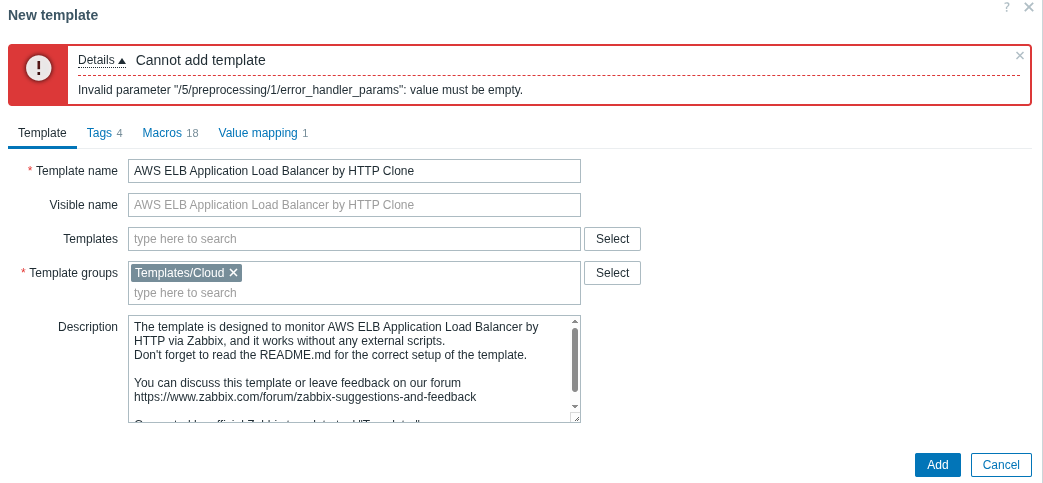This screenshot has width=1043, height=483.
Task: Dismiss the error message with its X
Action: tap(1020, 56)
